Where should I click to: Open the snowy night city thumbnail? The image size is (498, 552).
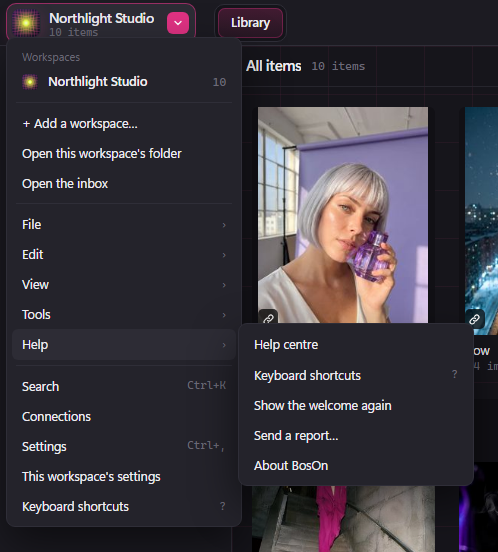tap(481, 221)
